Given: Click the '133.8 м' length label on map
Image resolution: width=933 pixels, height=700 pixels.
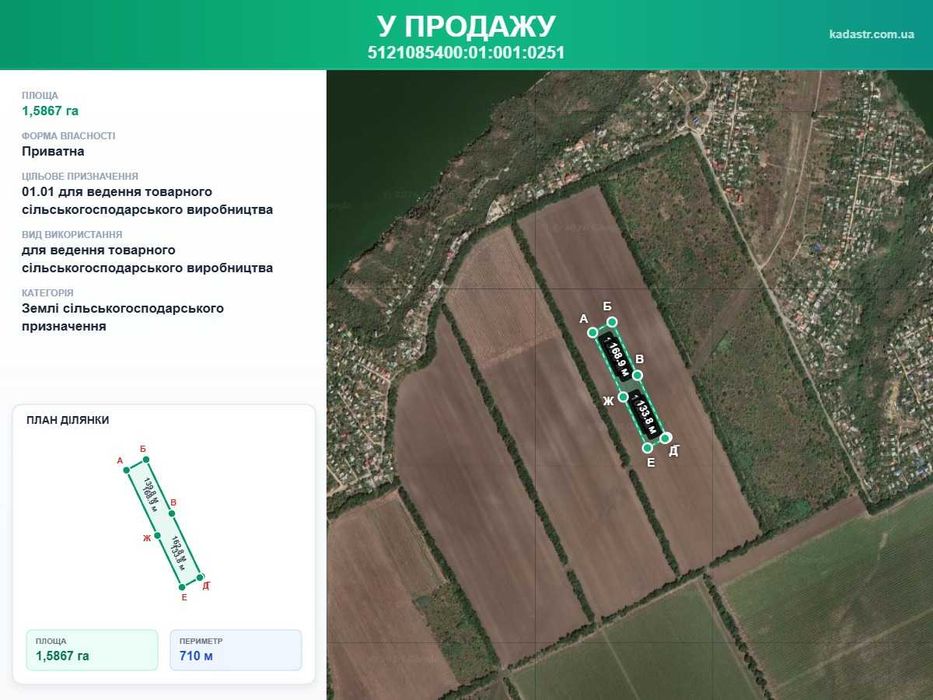Looking at the screenshot, I should click(x=645, y=414).
